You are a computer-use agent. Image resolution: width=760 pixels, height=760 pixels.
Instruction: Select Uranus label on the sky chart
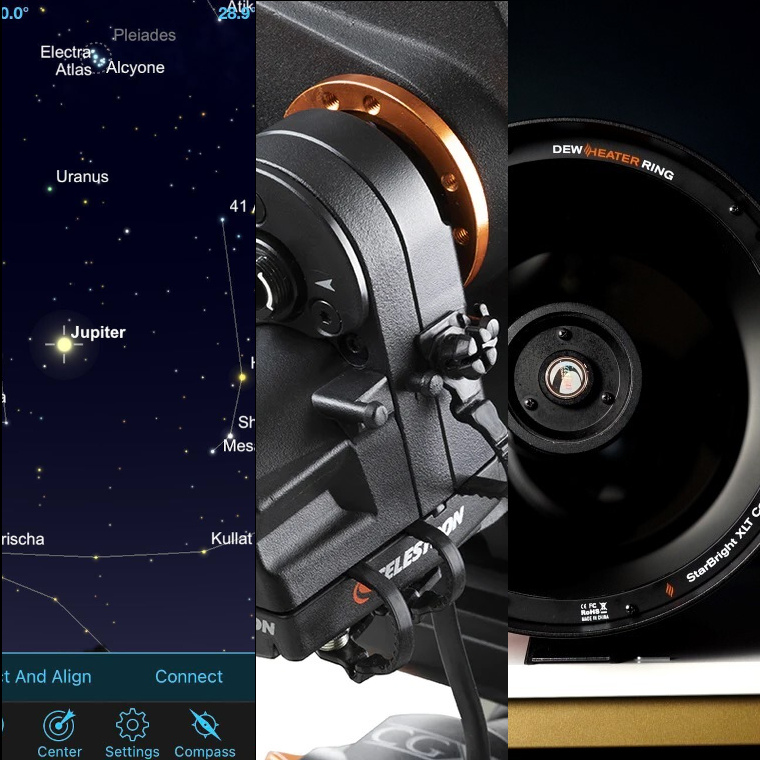pyautogui.click(x=82, y=177)
